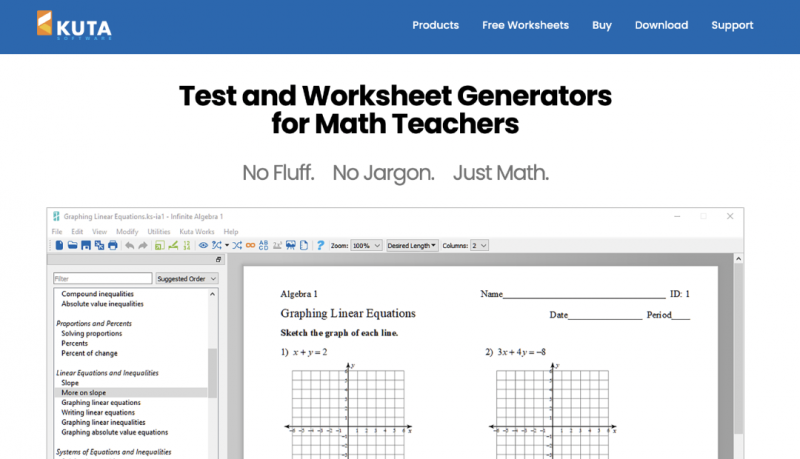Go to the Download page link
Screen dimensions: 800x459
point(661,25)
